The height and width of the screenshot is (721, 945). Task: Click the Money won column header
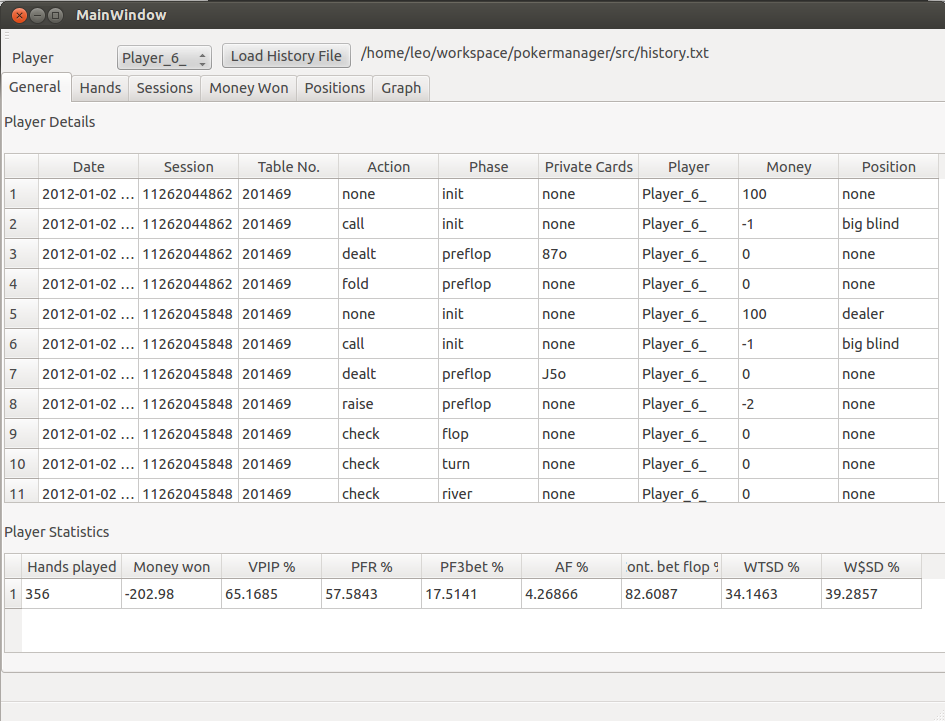click(x=172, y=567)
